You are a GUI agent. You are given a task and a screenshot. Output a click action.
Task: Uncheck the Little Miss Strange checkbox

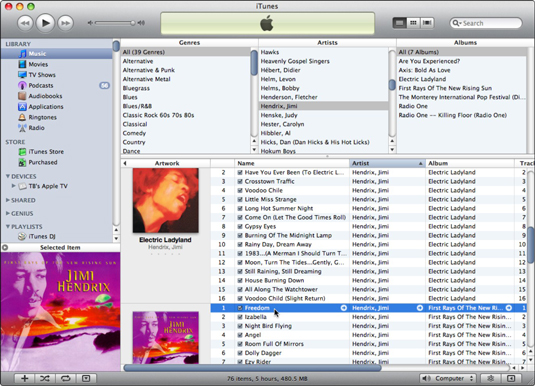tap(240, 199)
